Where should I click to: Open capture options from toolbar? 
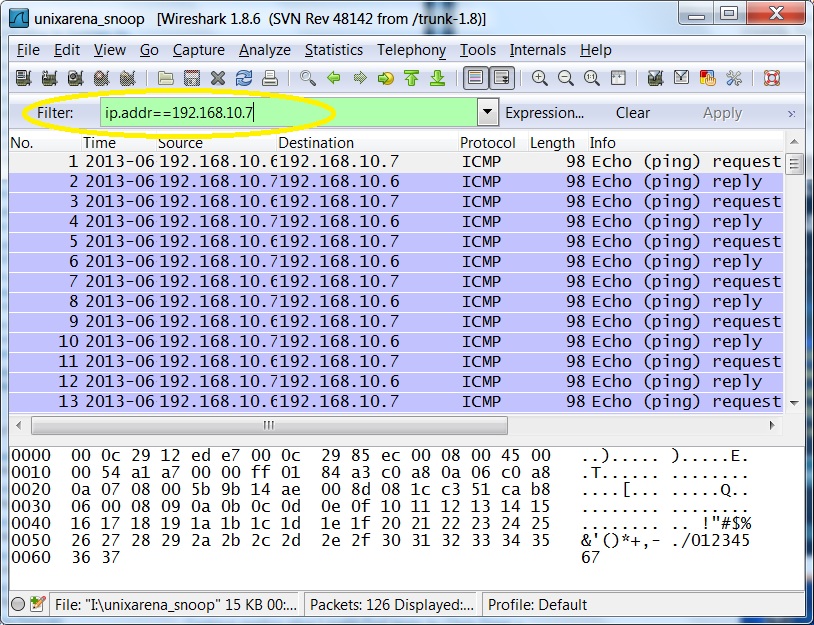(49, 78)
